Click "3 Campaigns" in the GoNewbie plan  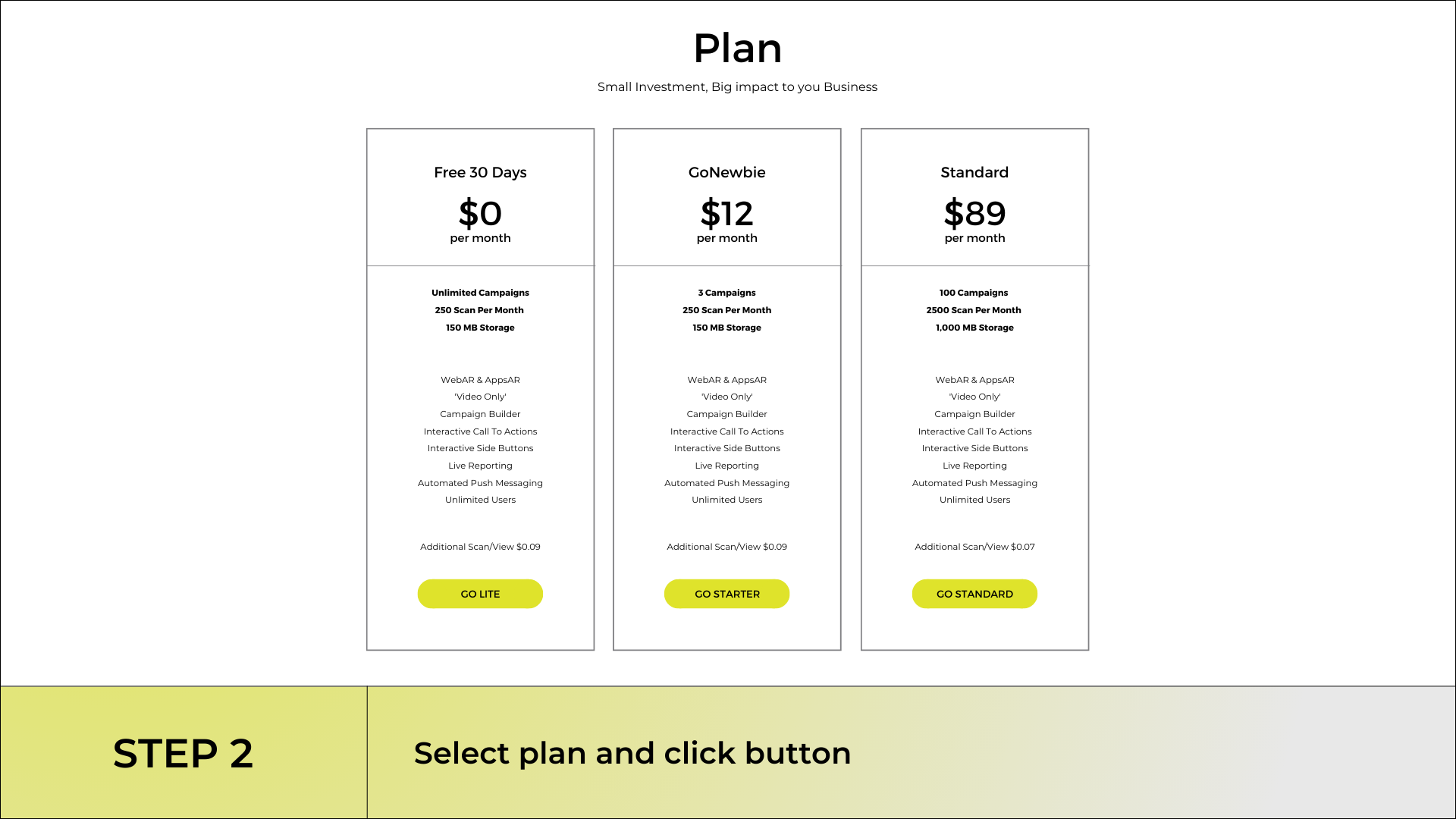[726, 293]
